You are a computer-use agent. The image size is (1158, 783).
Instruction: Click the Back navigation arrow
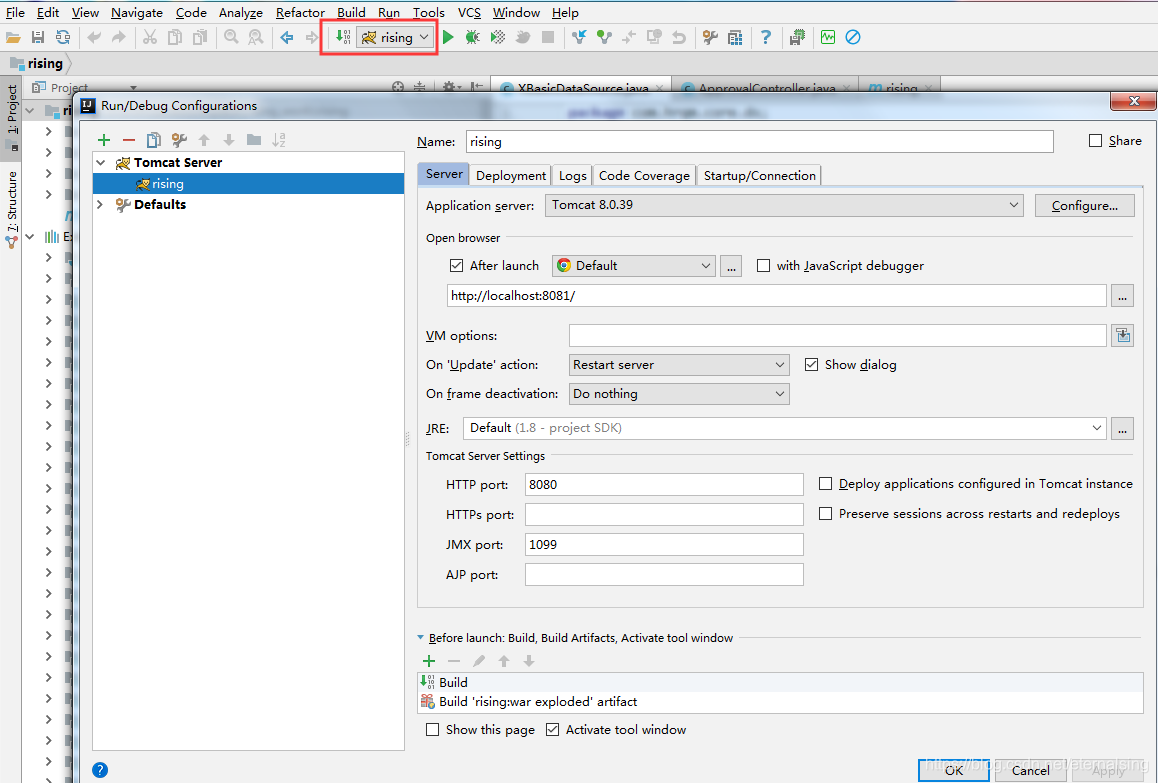point(287,37)
